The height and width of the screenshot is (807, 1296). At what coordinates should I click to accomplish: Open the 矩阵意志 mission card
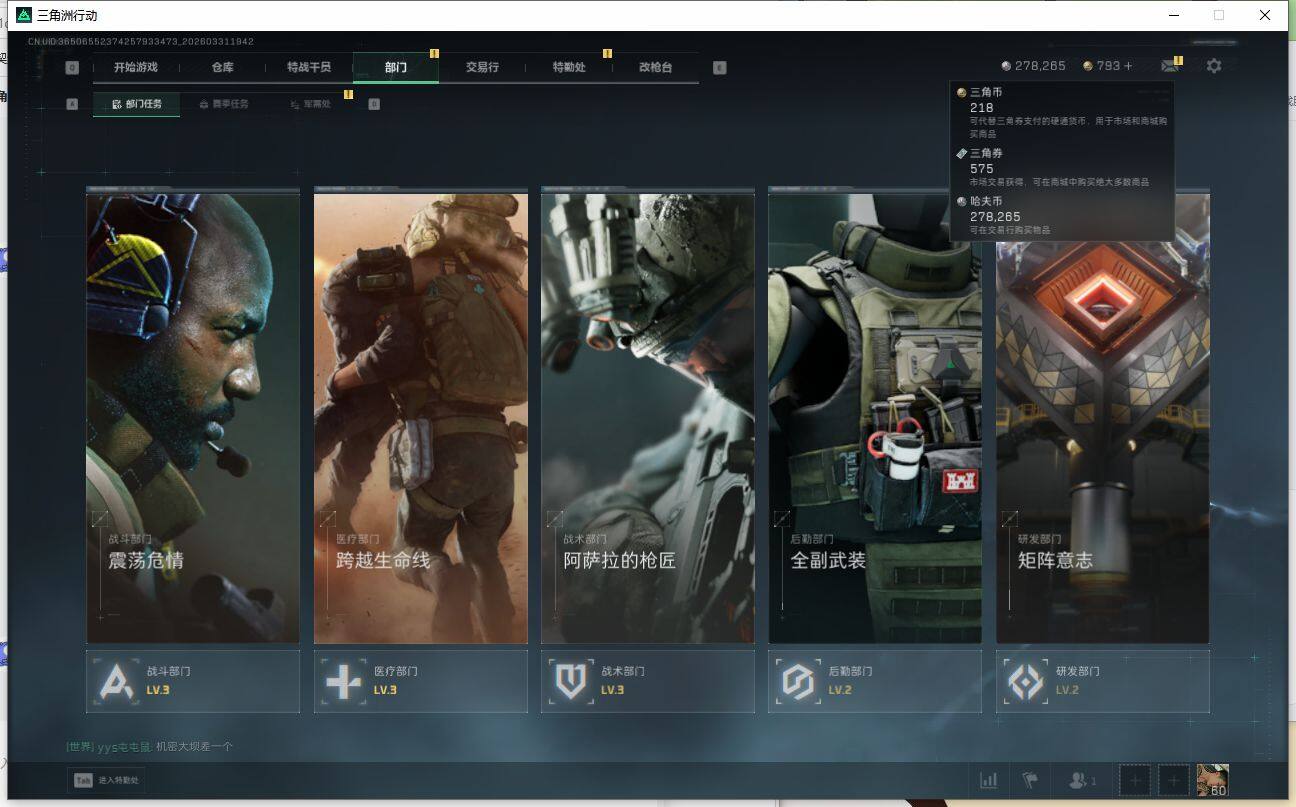[1103, 418]
